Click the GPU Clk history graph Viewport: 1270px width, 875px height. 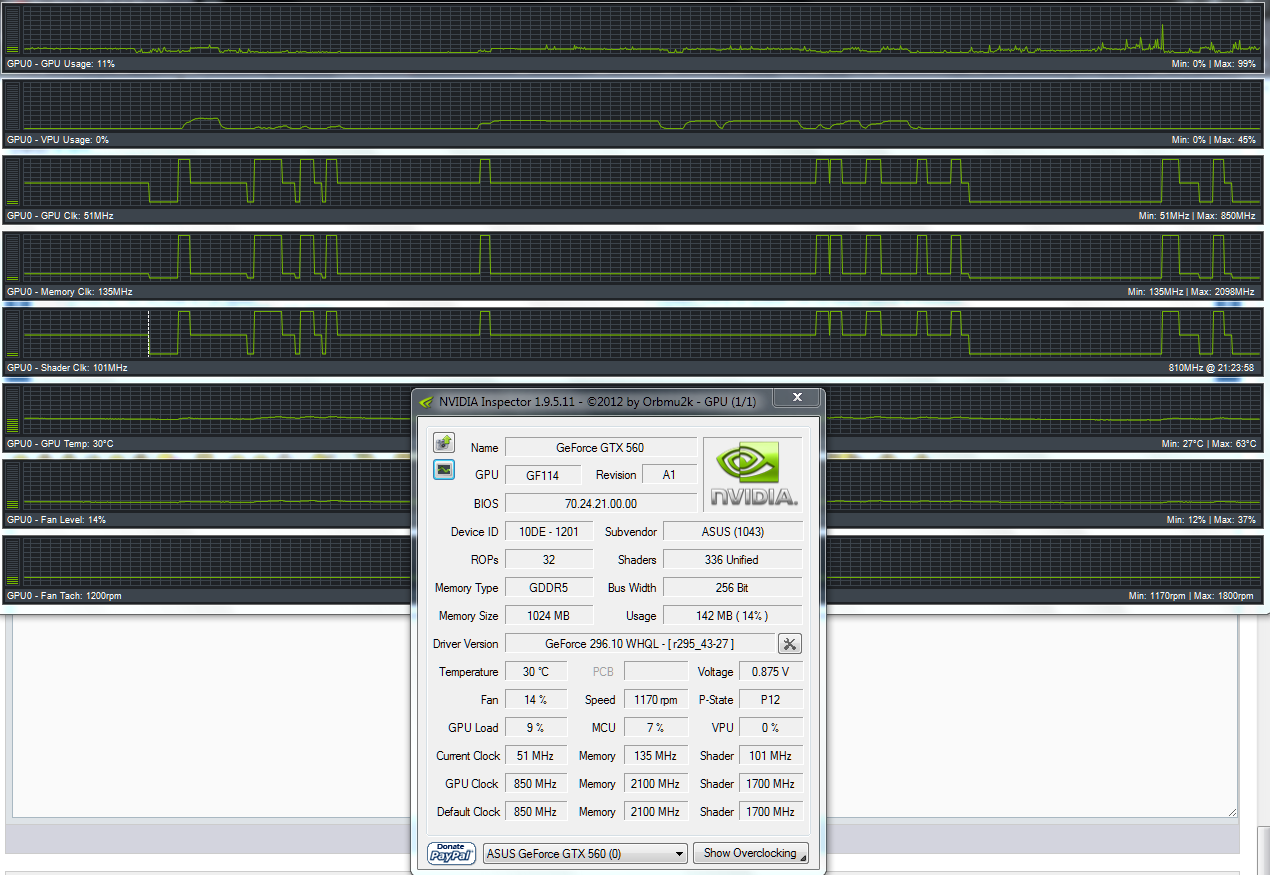[642, 182]
